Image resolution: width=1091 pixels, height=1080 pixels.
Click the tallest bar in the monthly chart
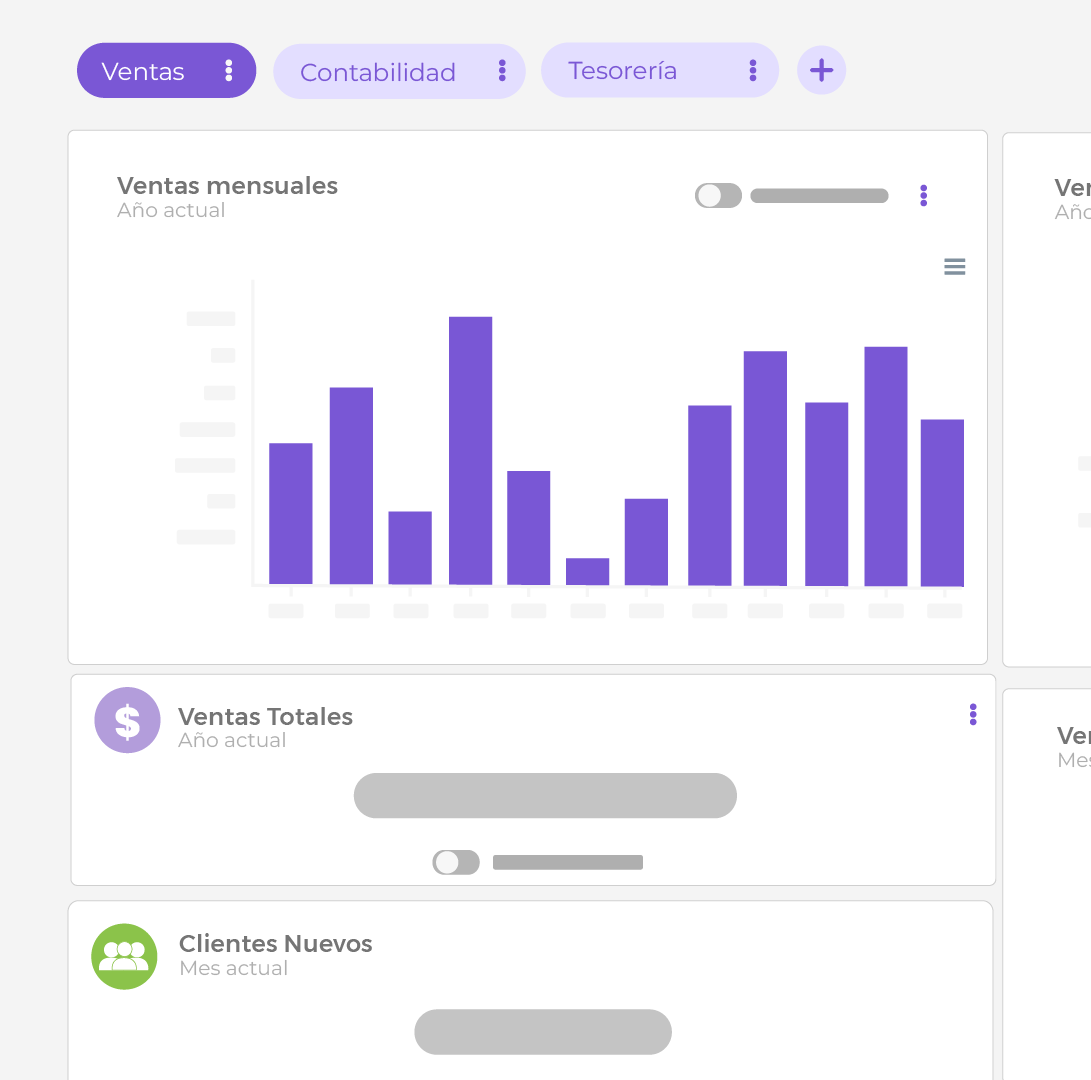coord(470,450)
